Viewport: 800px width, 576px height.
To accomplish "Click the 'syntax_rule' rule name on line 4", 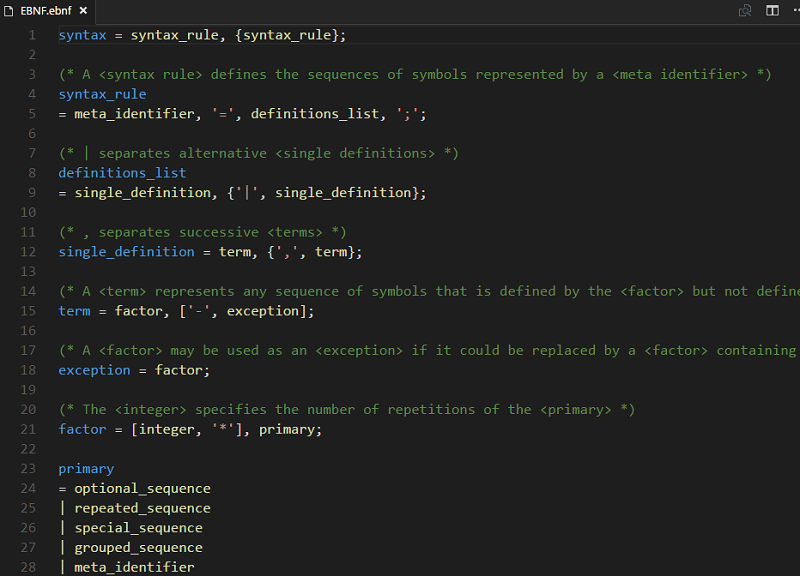I will pos(102,94).
